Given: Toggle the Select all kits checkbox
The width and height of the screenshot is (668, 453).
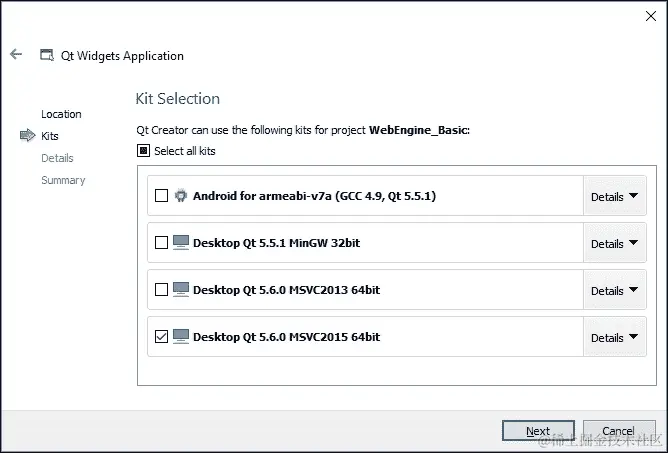Looking at the screenshot, I should coord(144,150).
